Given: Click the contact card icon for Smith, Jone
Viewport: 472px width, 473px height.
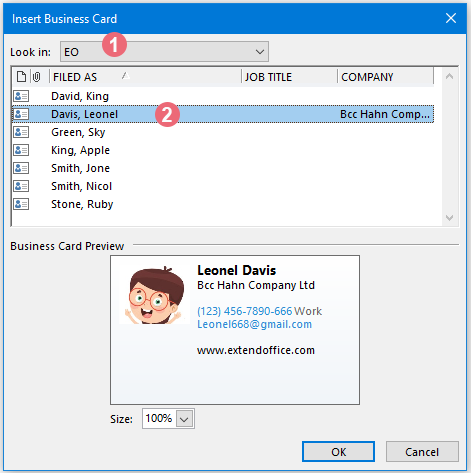Looking at the screenshot, I should [21, 168].
